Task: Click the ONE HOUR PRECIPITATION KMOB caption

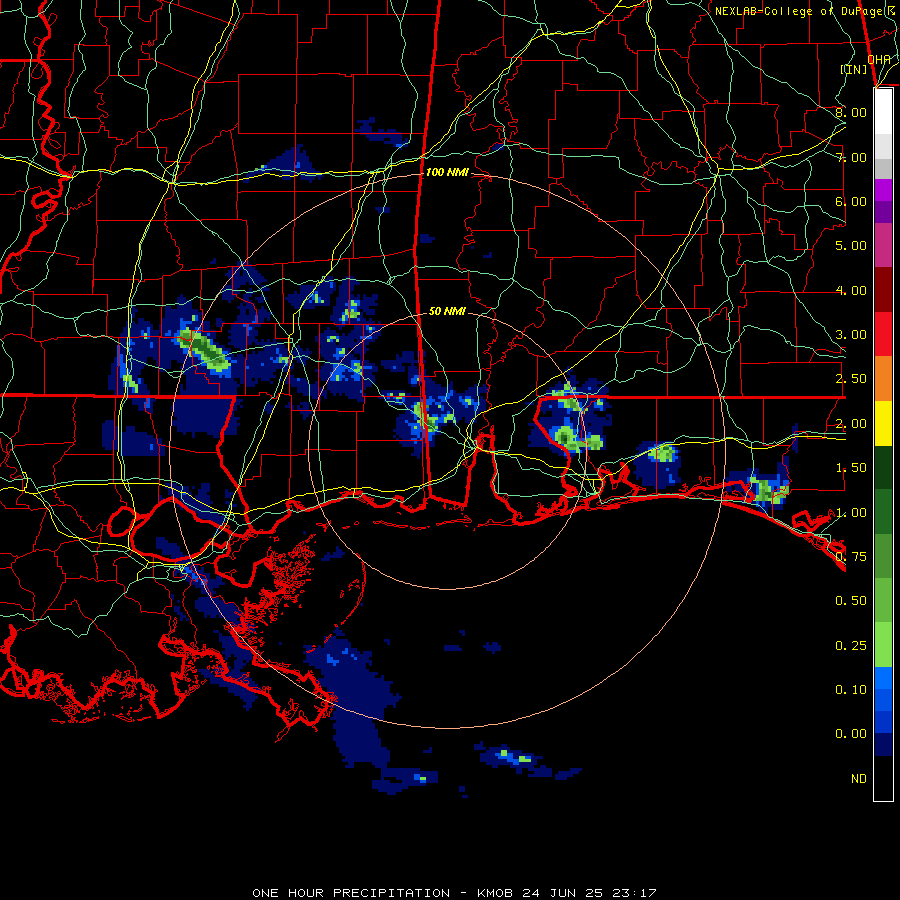Action: point(454,893)
